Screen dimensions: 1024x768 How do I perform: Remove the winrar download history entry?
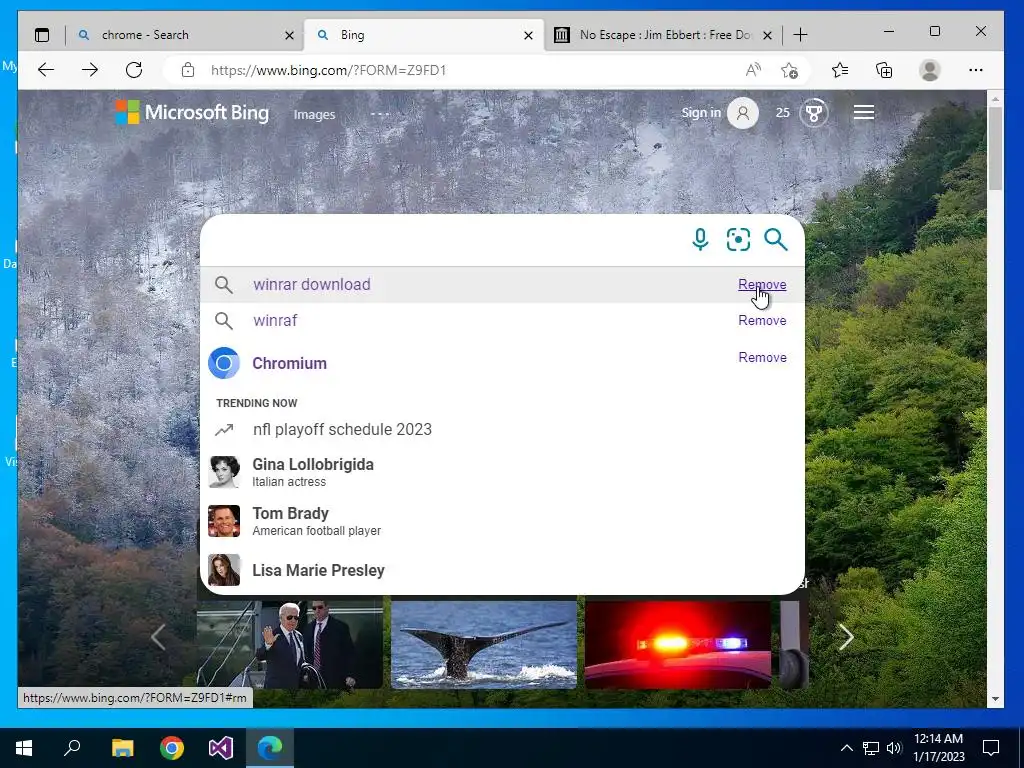[x=762, y=284]
